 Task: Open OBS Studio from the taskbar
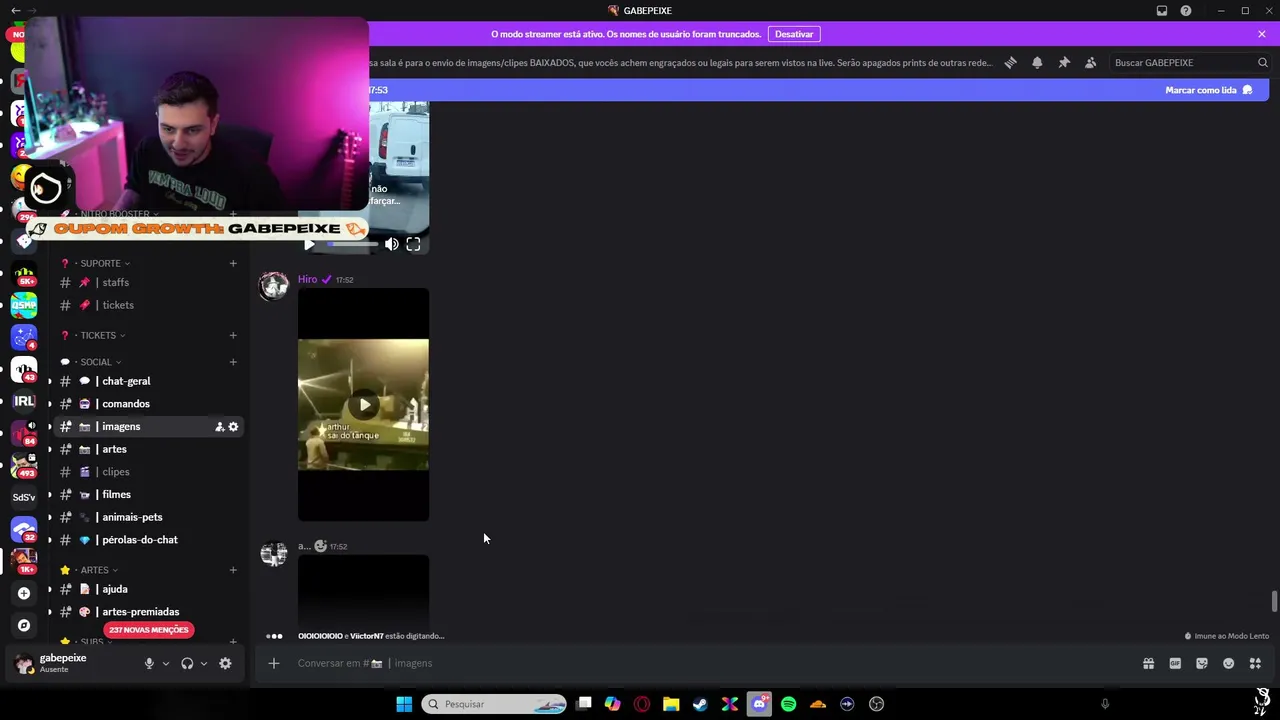pos(877,704)
